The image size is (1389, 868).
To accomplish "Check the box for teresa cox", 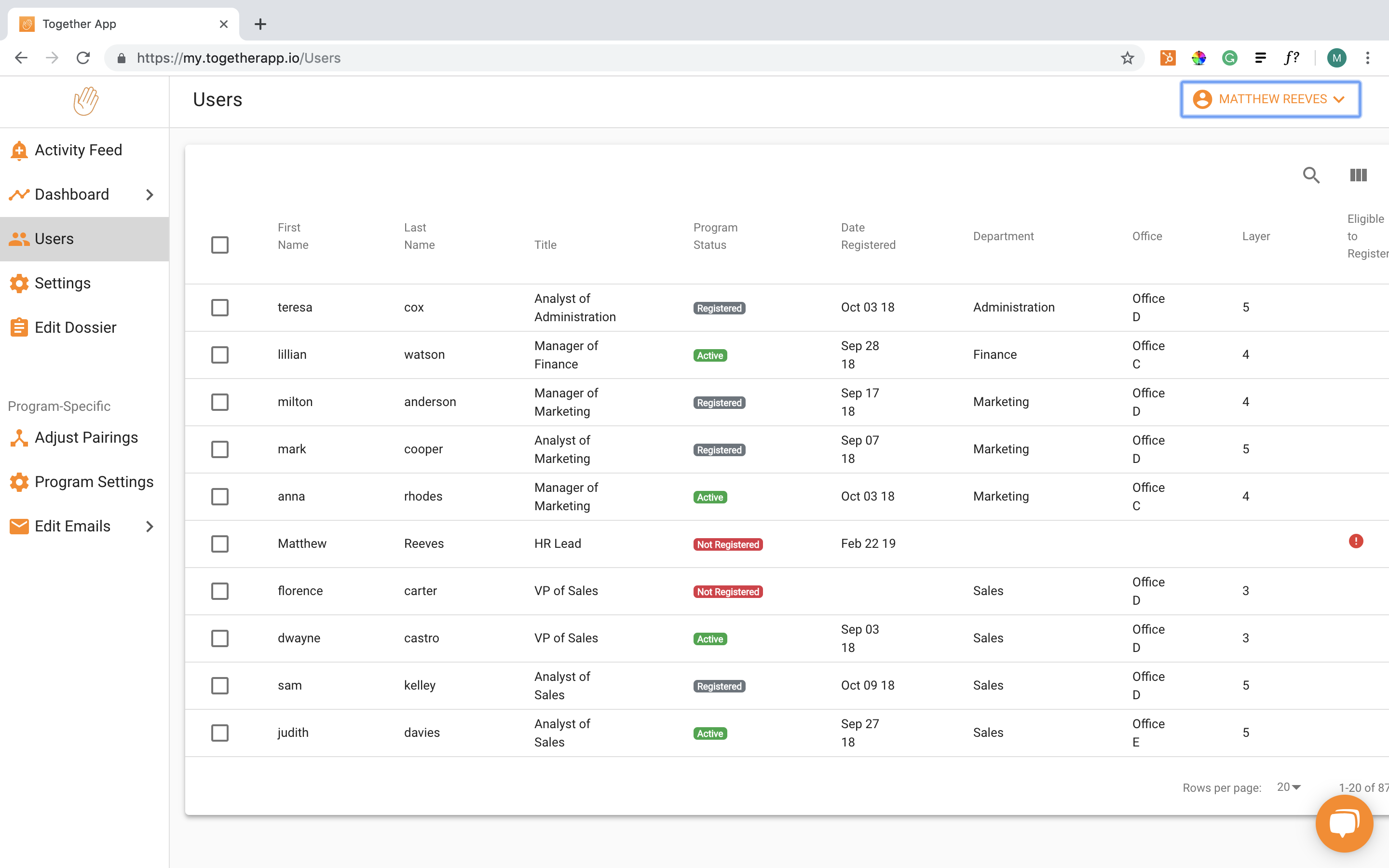I will point(220,308).
